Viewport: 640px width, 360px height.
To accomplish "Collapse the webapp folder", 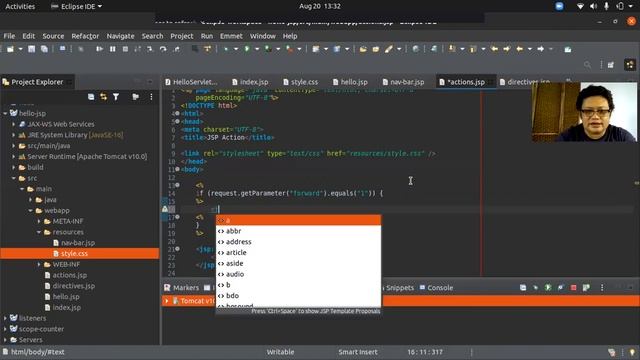I will (x=31, y=211).
